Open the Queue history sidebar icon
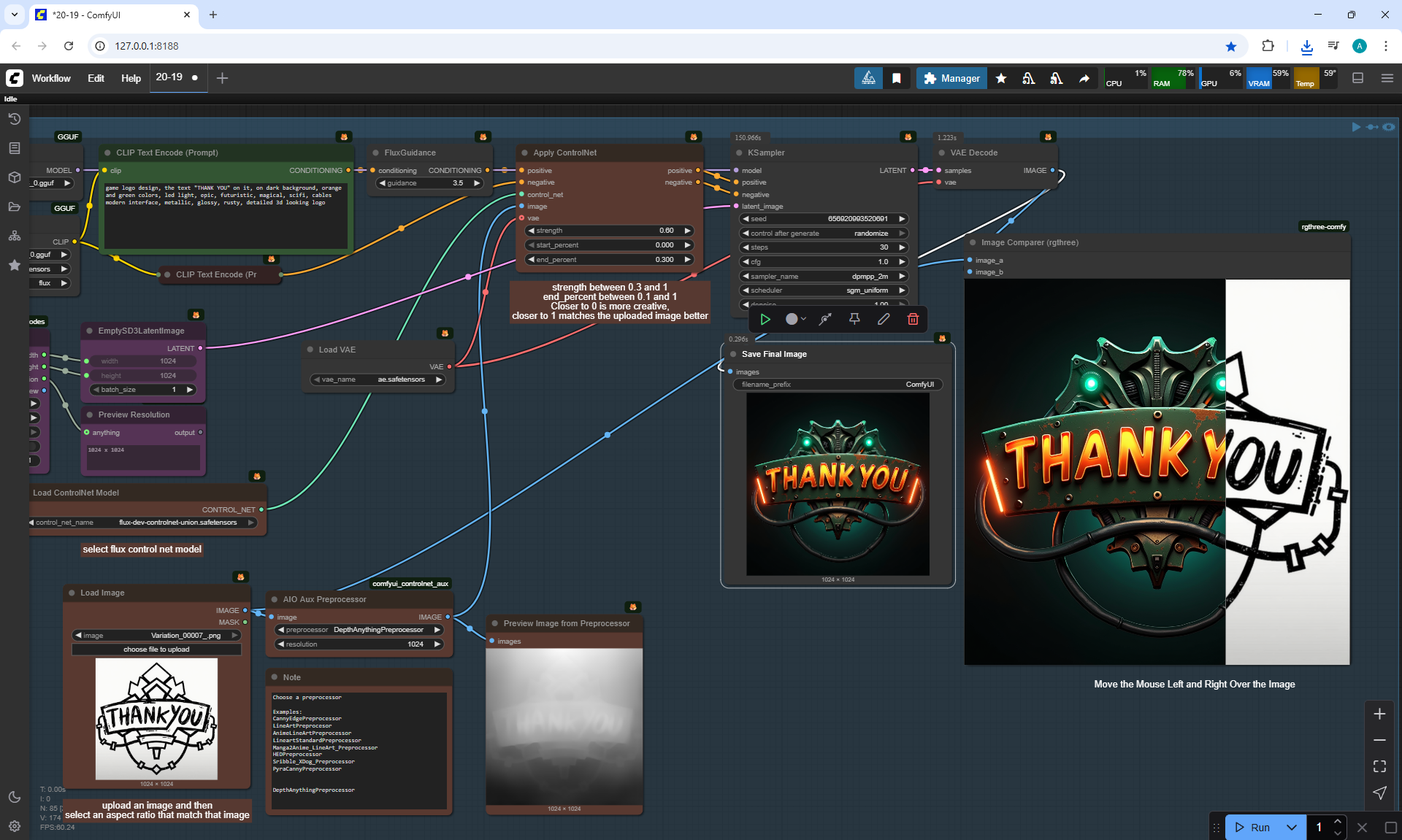1402x840 pixels. pos(14,119)
